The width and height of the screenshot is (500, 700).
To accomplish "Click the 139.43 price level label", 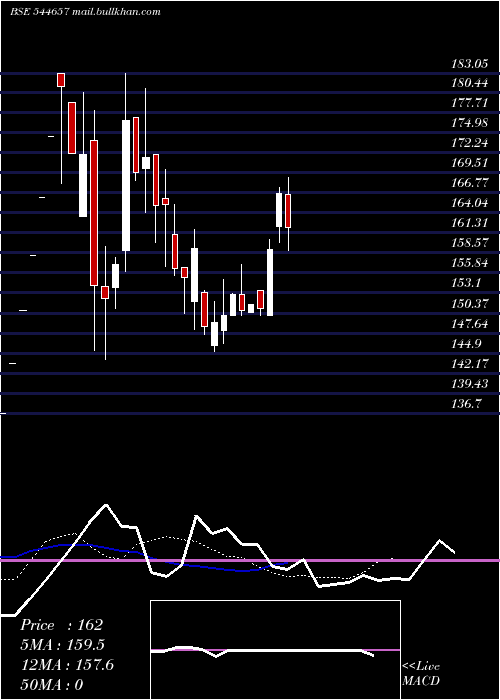I will point(470,384).
